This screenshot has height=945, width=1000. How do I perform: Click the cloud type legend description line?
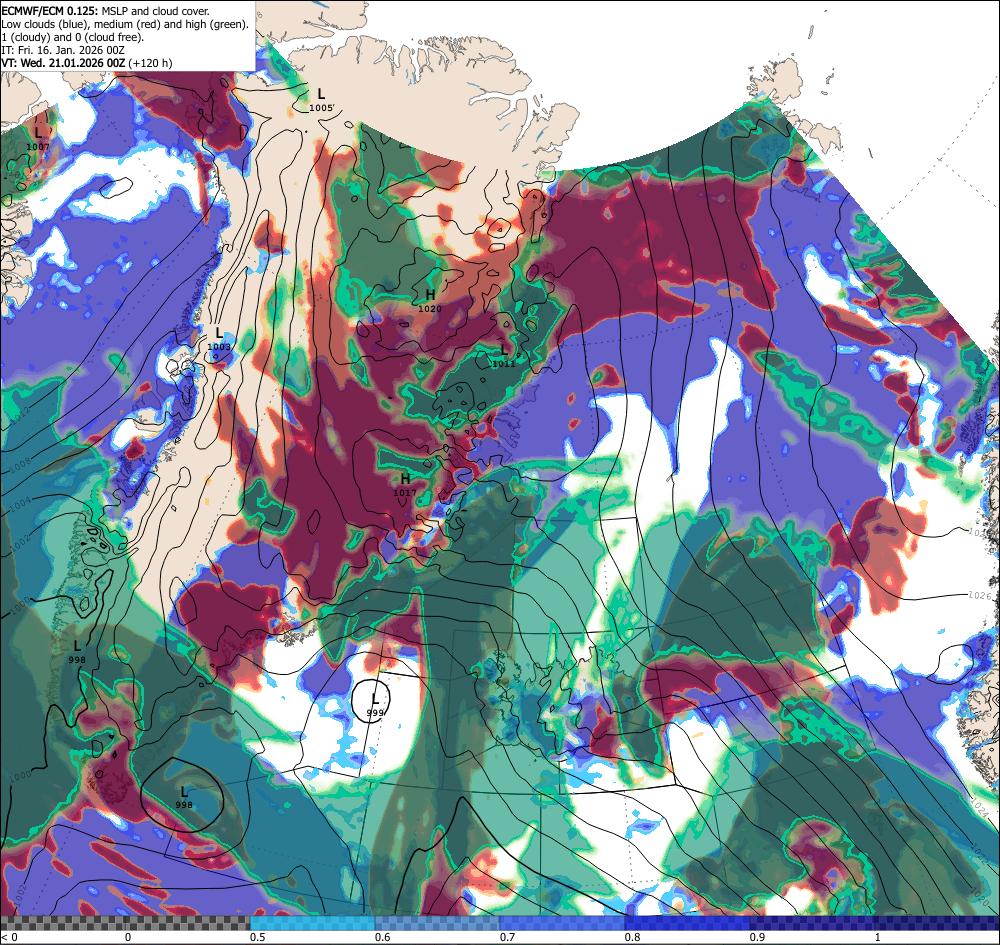point(125,24)
